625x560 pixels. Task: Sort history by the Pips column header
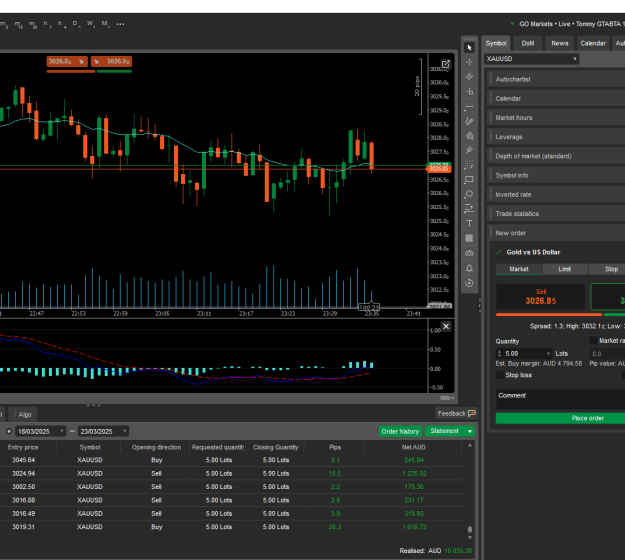click(x=335, y=447)
